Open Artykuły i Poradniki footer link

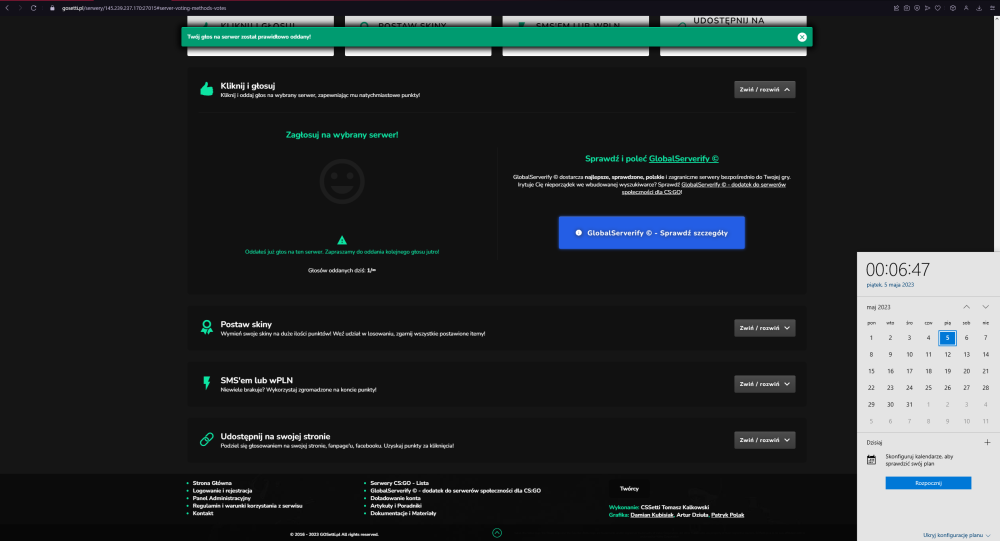[395, 506]
